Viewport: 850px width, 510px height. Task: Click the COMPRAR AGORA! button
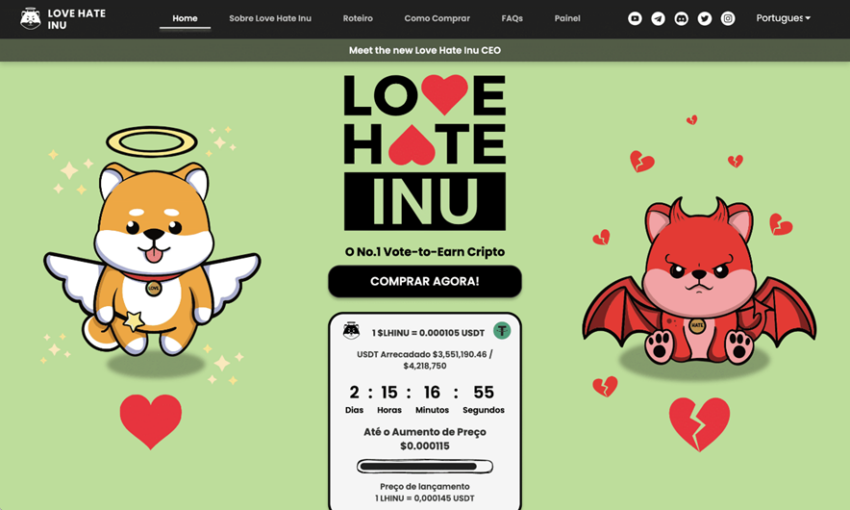coord(425,281)
